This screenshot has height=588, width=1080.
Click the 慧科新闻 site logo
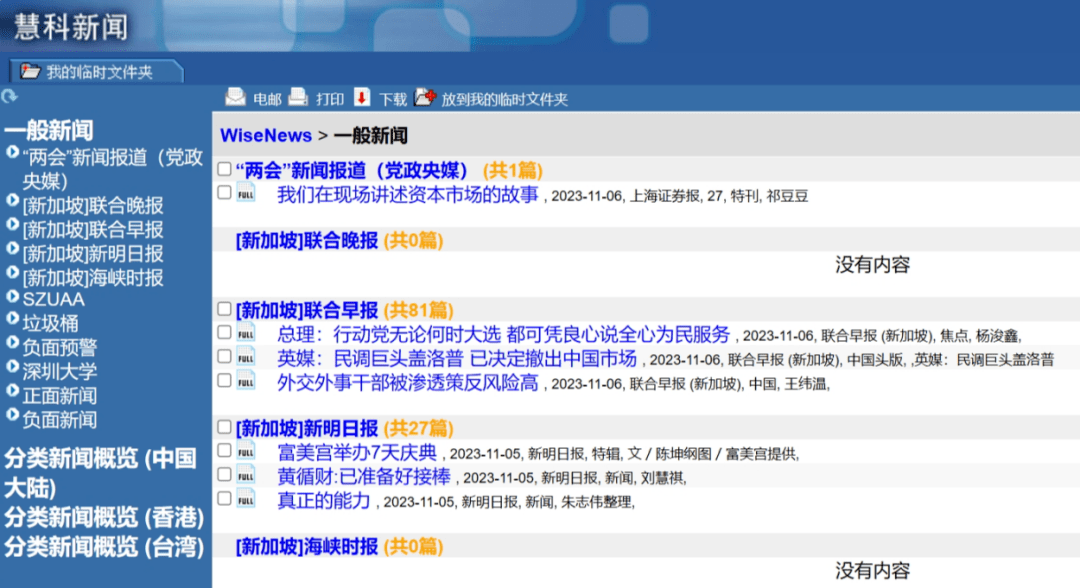71,27
